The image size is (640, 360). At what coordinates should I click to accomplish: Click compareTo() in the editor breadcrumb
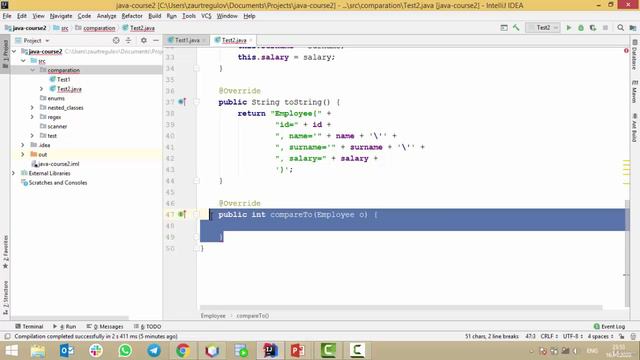(253, 316)
